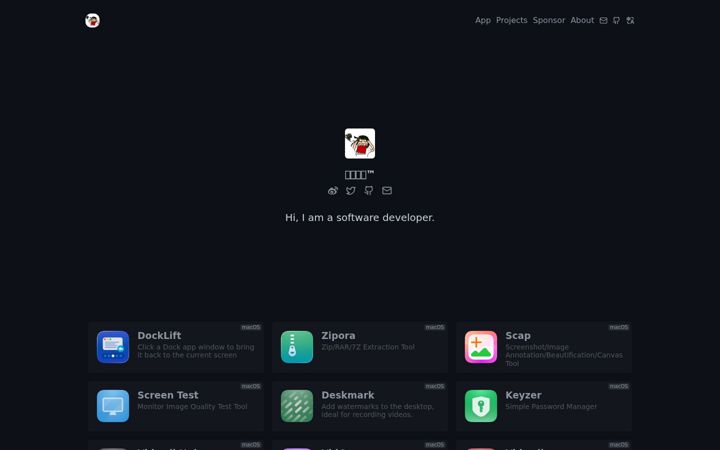Click macOS tag on DockLift card
The width and height of the screenshot is (720, 450).
click(251, 327)
